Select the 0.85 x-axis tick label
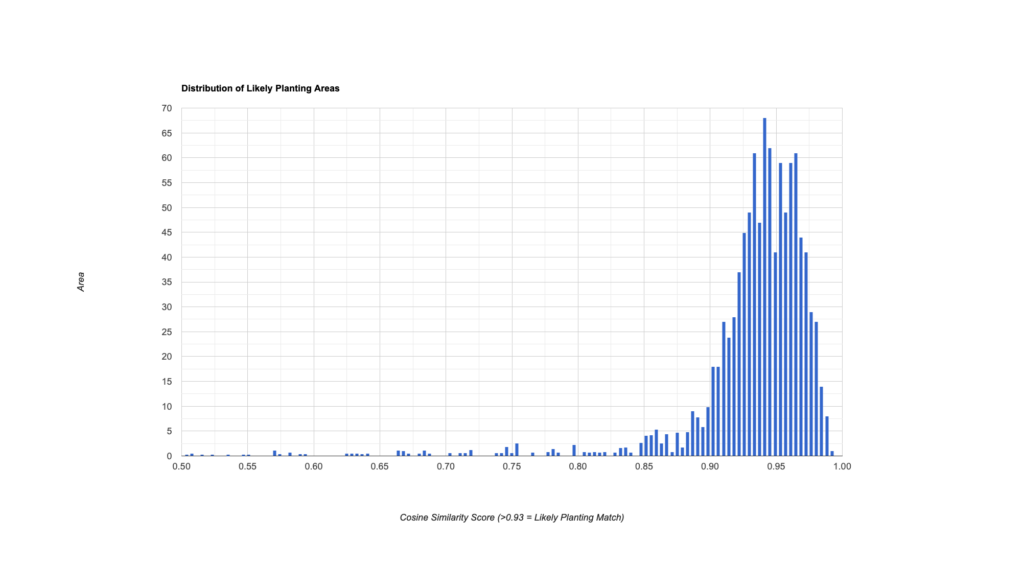 tap(643, 466)
